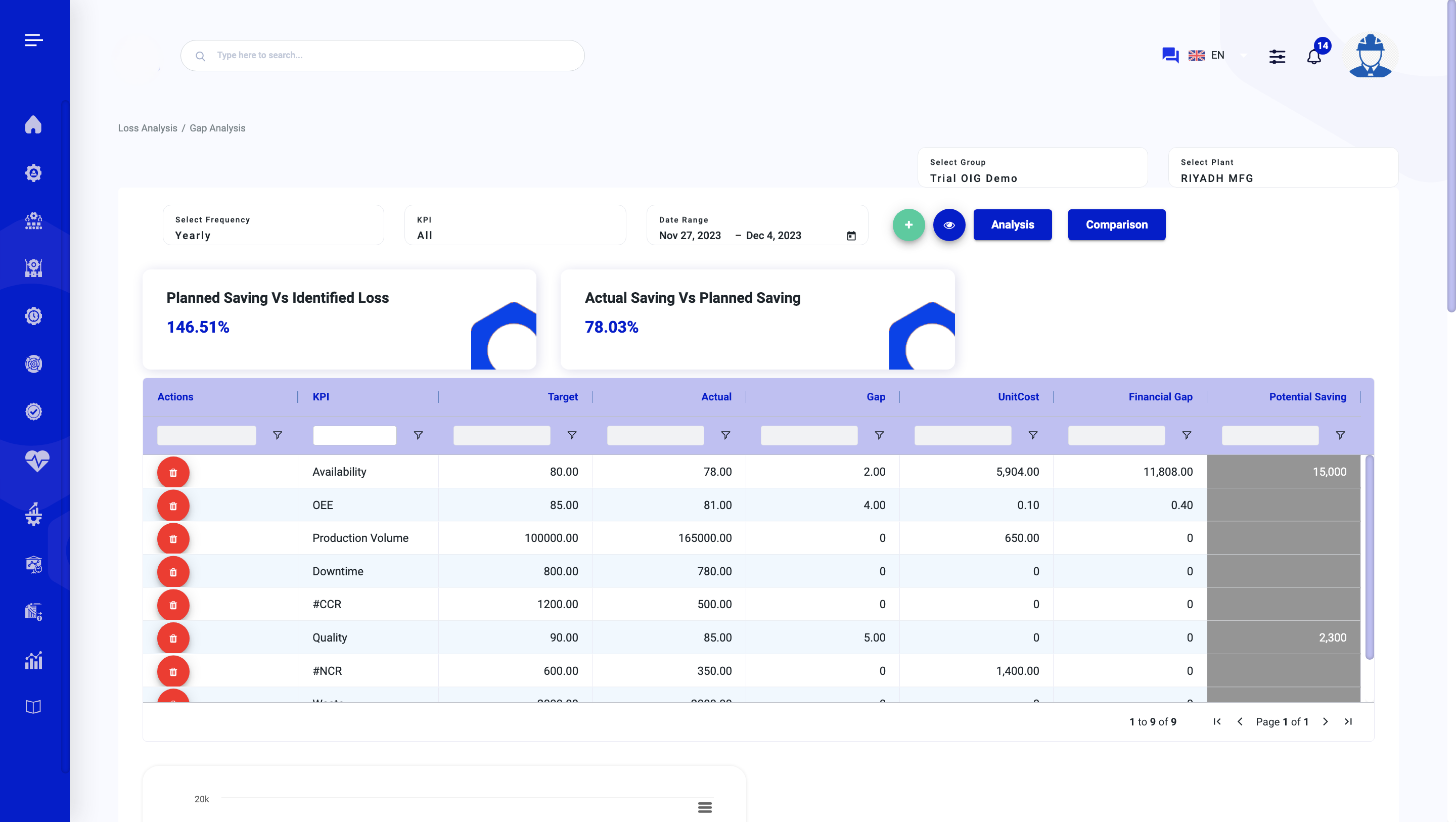
Task: Open the checkmark badge sidebar icon
Action: pyautogui.click(x=33, y=412)
